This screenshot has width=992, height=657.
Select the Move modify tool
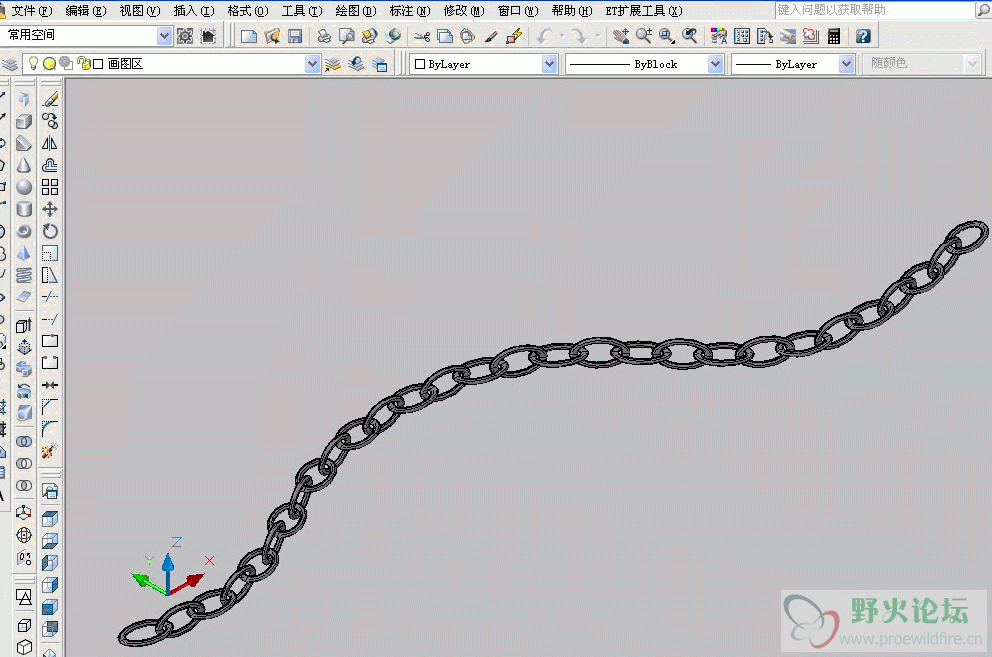(50, 209)
